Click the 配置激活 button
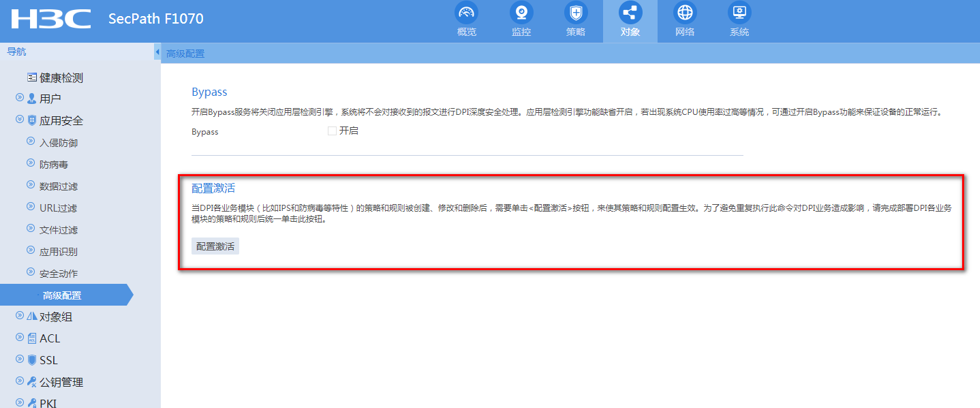 click(215, 246)
